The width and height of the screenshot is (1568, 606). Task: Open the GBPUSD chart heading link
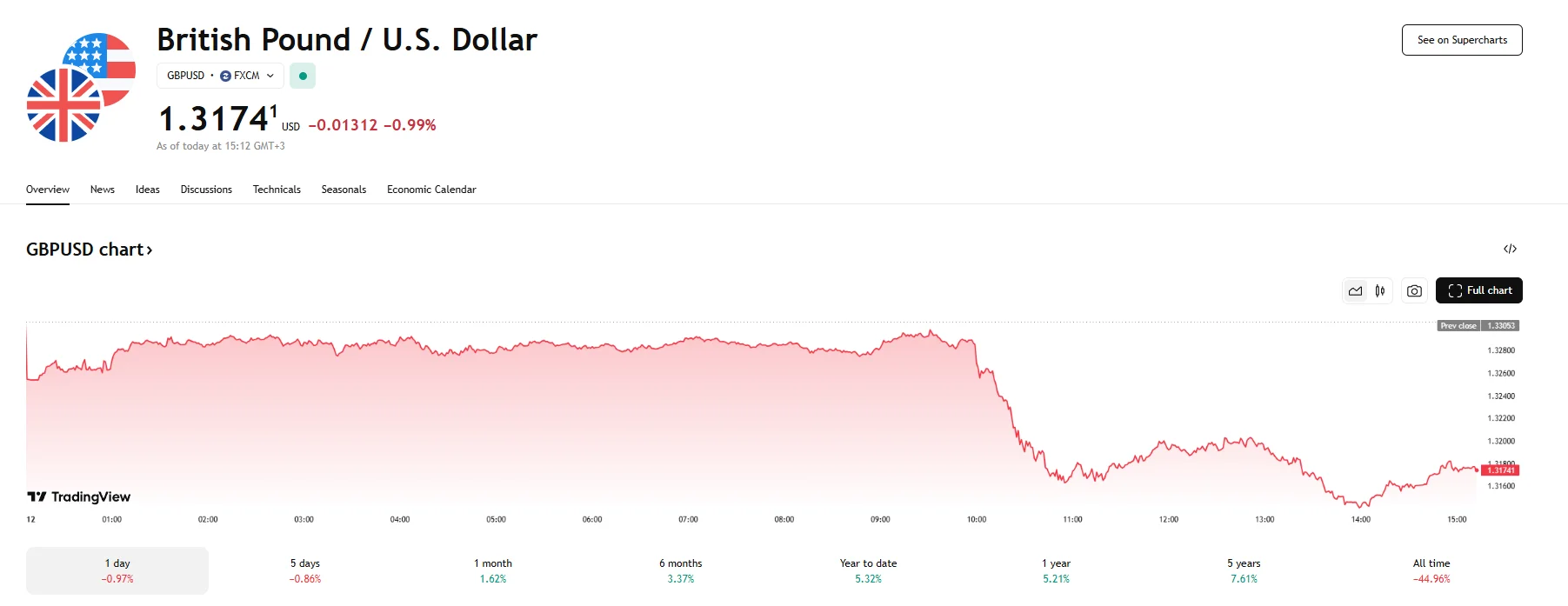point(90,250)
